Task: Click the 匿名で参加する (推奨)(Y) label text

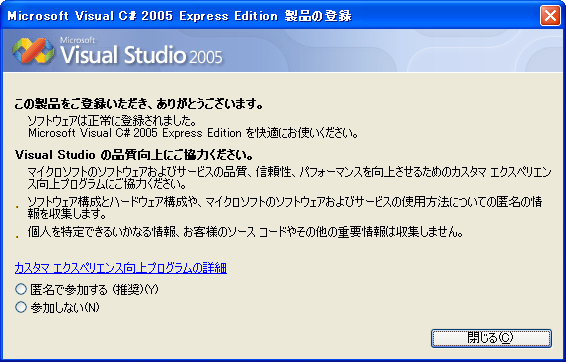Action: pos(94,289)
